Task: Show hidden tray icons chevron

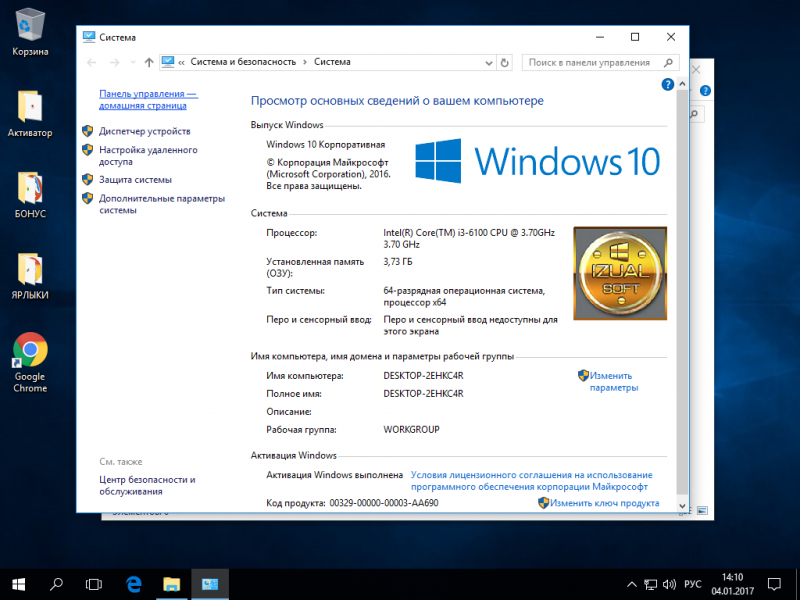Action: [x=632, y=585]
